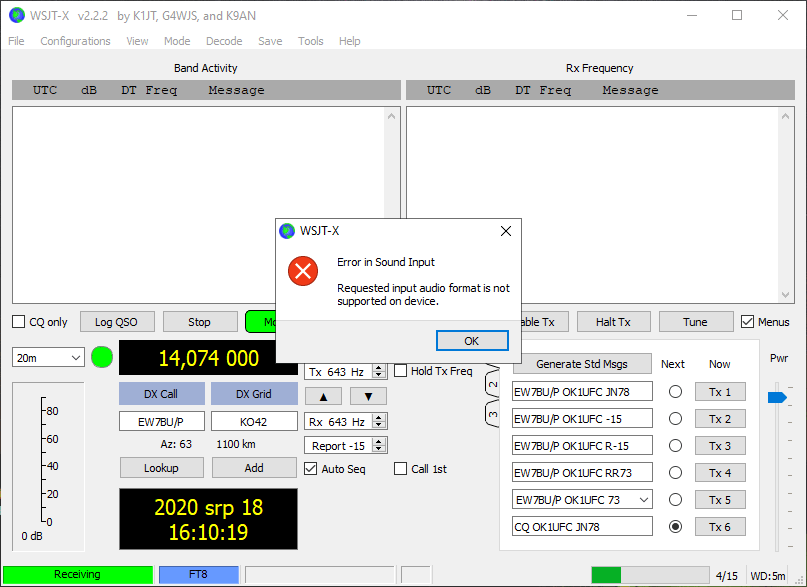The width and height of the screenshot is (807, 587).
Task: Click the red error icon in dialog
Action: click(x=303, y=271)
